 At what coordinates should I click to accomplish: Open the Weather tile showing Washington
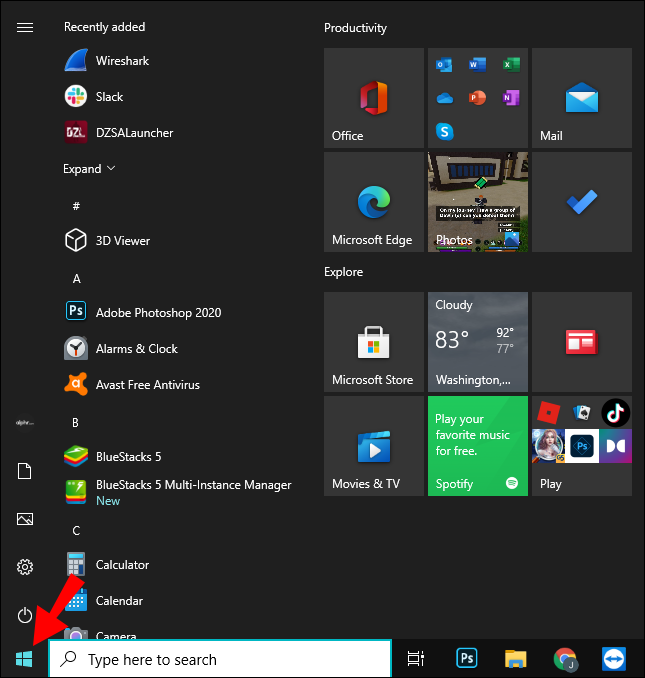click(478, 342)
